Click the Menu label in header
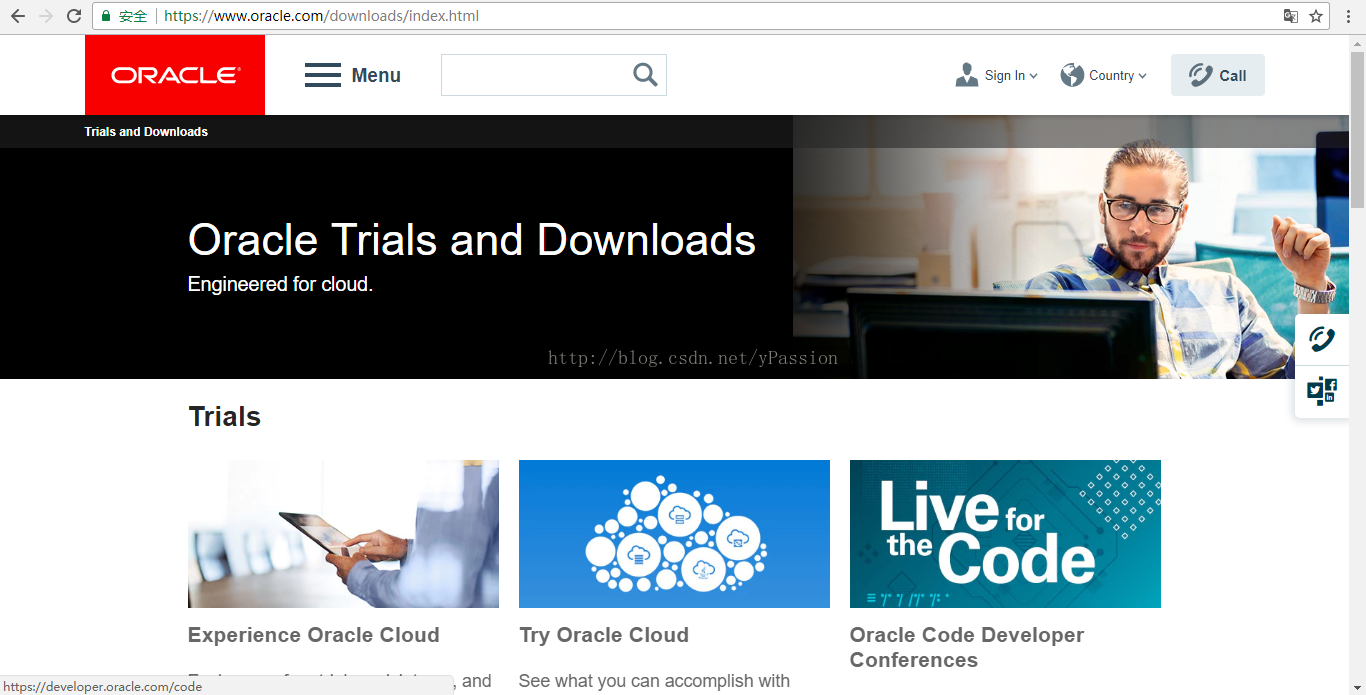The height and width of the screenshot is (695, 1366). tap(376, 75)
